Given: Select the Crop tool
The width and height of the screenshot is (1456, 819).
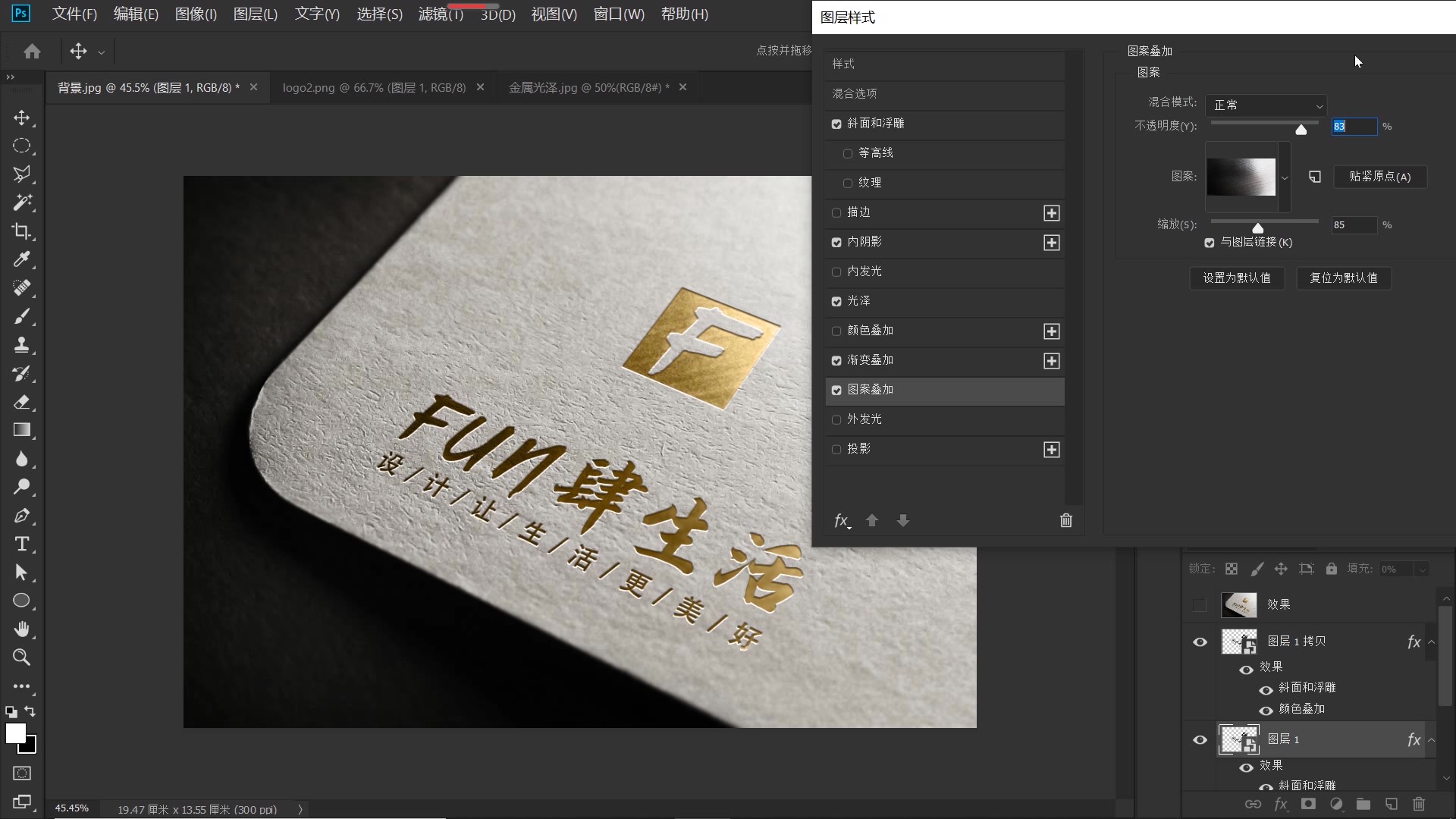Looking at the screenshot, I should point(23,231).
